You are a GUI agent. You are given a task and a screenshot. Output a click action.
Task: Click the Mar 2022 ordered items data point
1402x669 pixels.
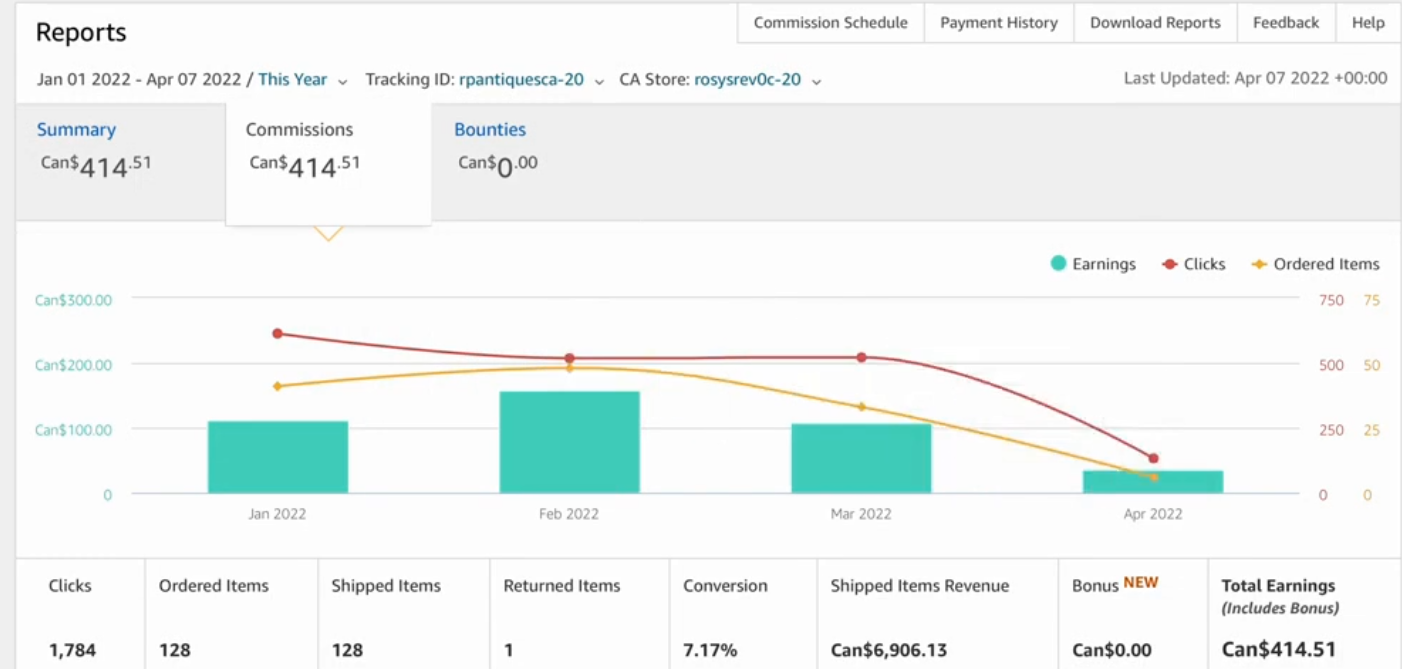[x=861, y=407]
